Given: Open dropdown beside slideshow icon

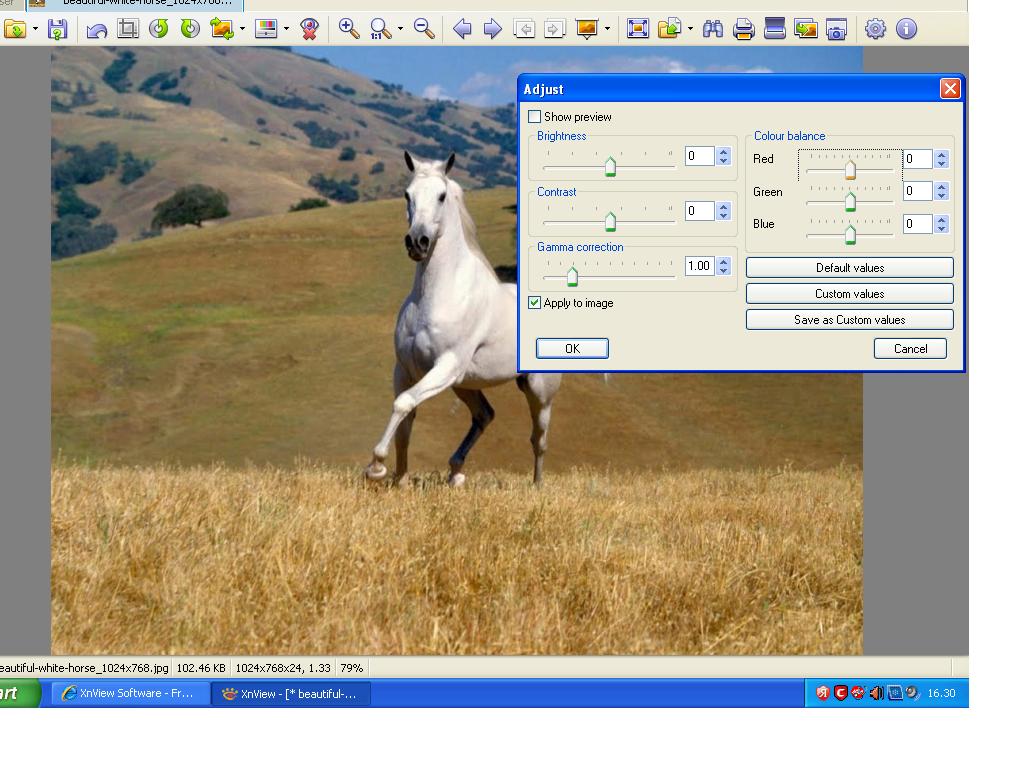Looking at the screenshot, I should tap(607, 29).
